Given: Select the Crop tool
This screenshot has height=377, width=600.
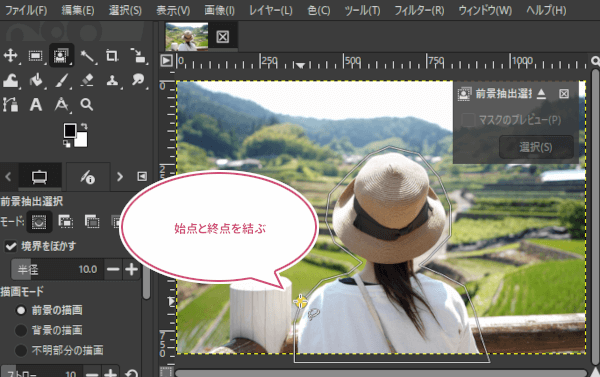Looking at the screenshot, I should pos(112,56).
